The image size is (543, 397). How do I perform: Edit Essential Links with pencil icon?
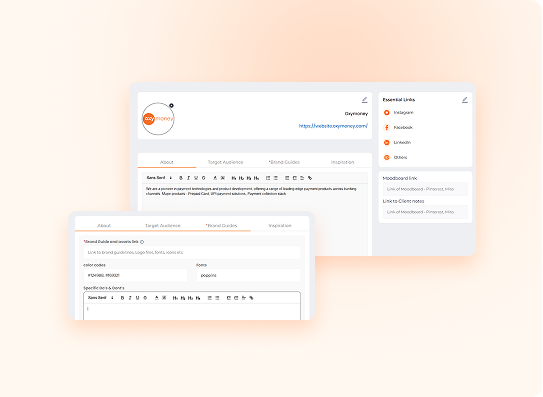pos(465,100)
